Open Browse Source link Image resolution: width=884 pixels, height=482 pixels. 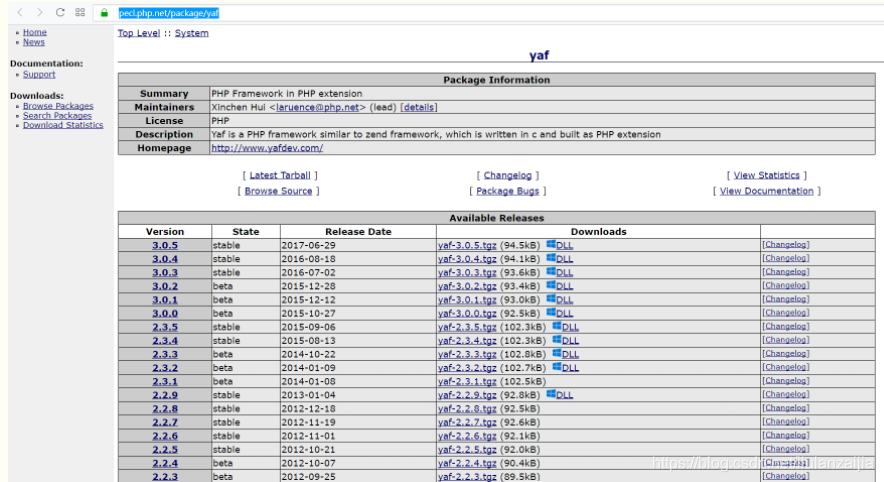pyautogui.click(x=279, y=191)
